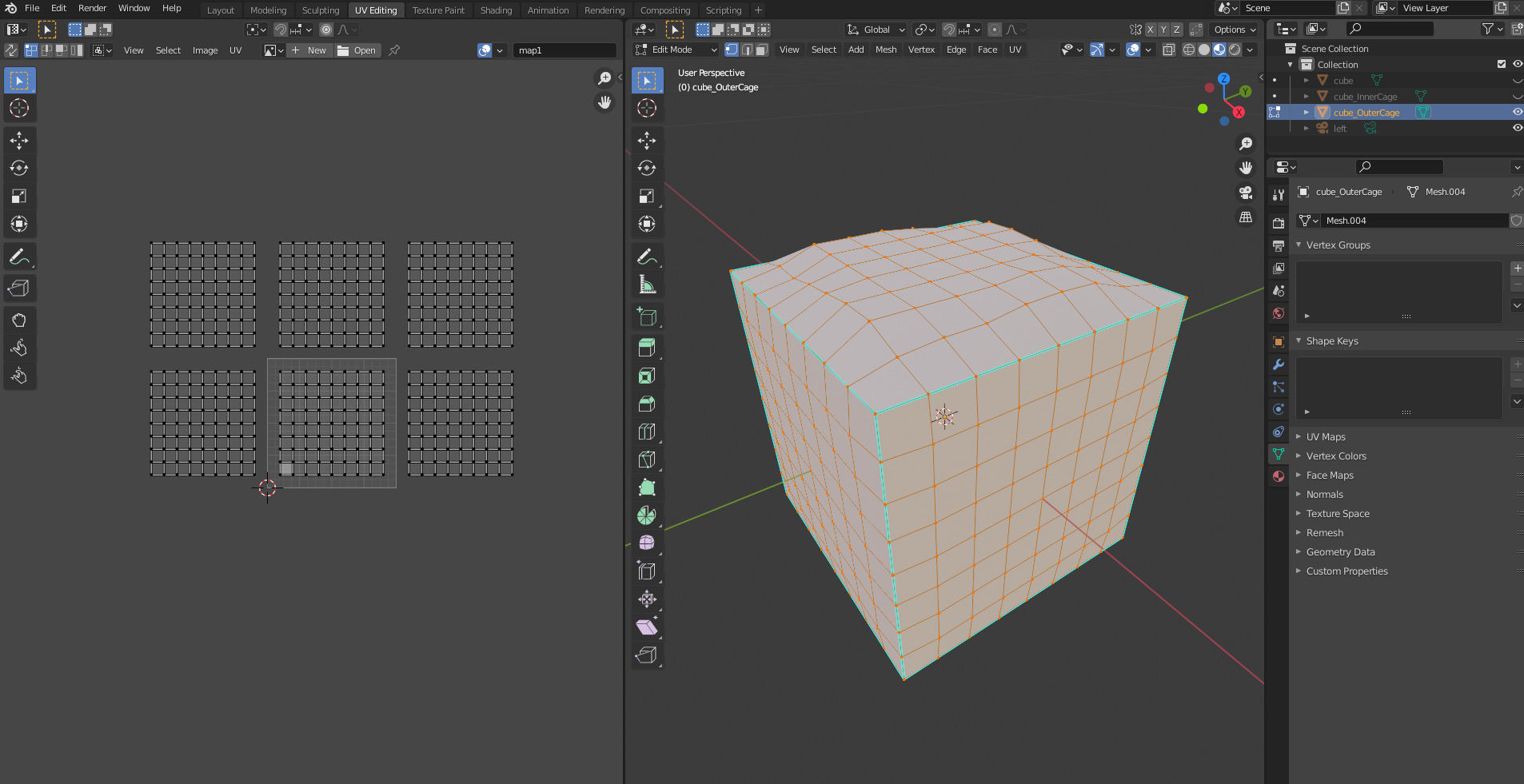
Task: Choose the Bevel tool in viewport
Action: (647, 404)
